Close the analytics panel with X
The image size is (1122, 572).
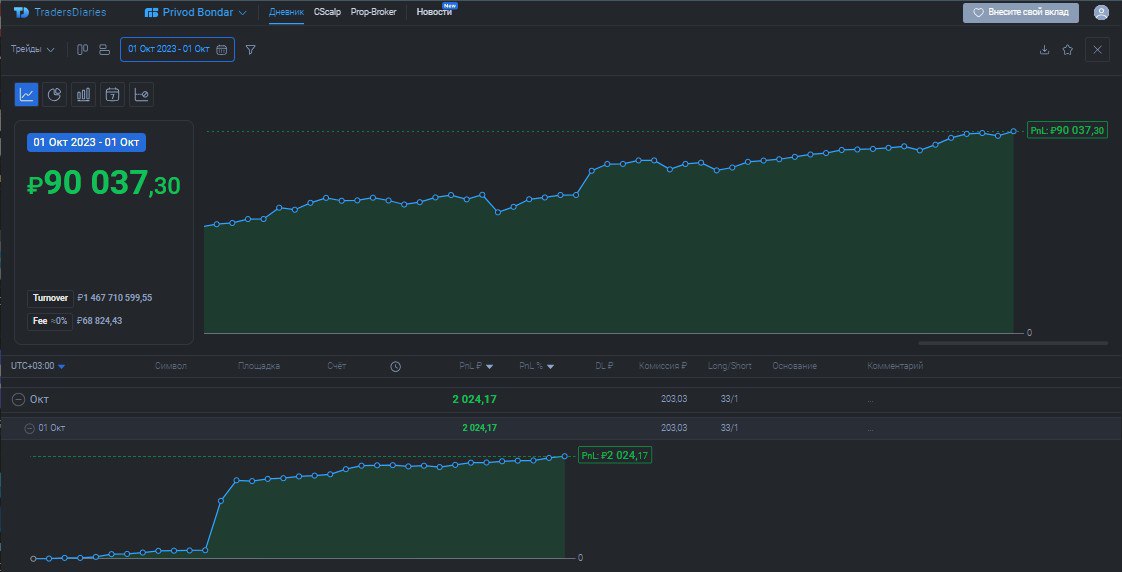[x=1098, y=49]
